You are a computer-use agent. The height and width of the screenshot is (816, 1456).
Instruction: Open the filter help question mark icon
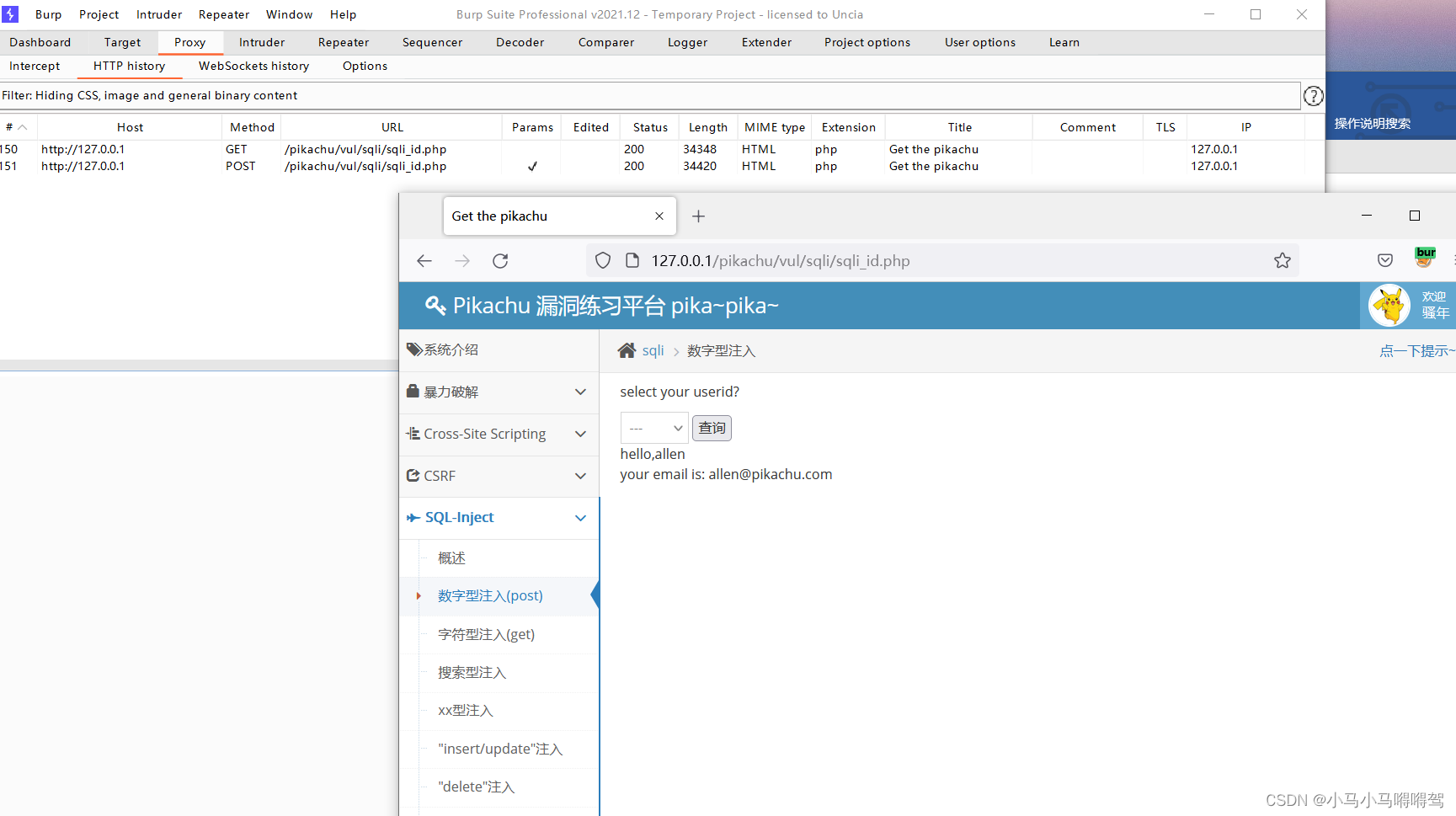(1313, 96)
